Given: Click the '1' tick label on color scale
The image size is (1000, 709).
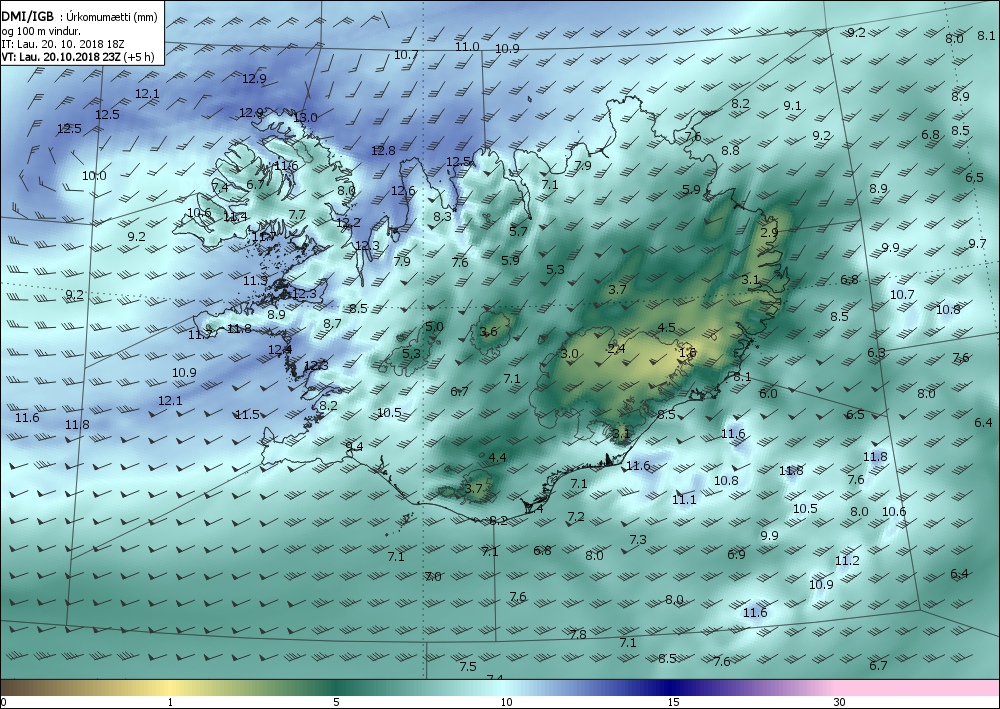Looking at the screenshot, I should pyautogui.click(x=170, y=702).
